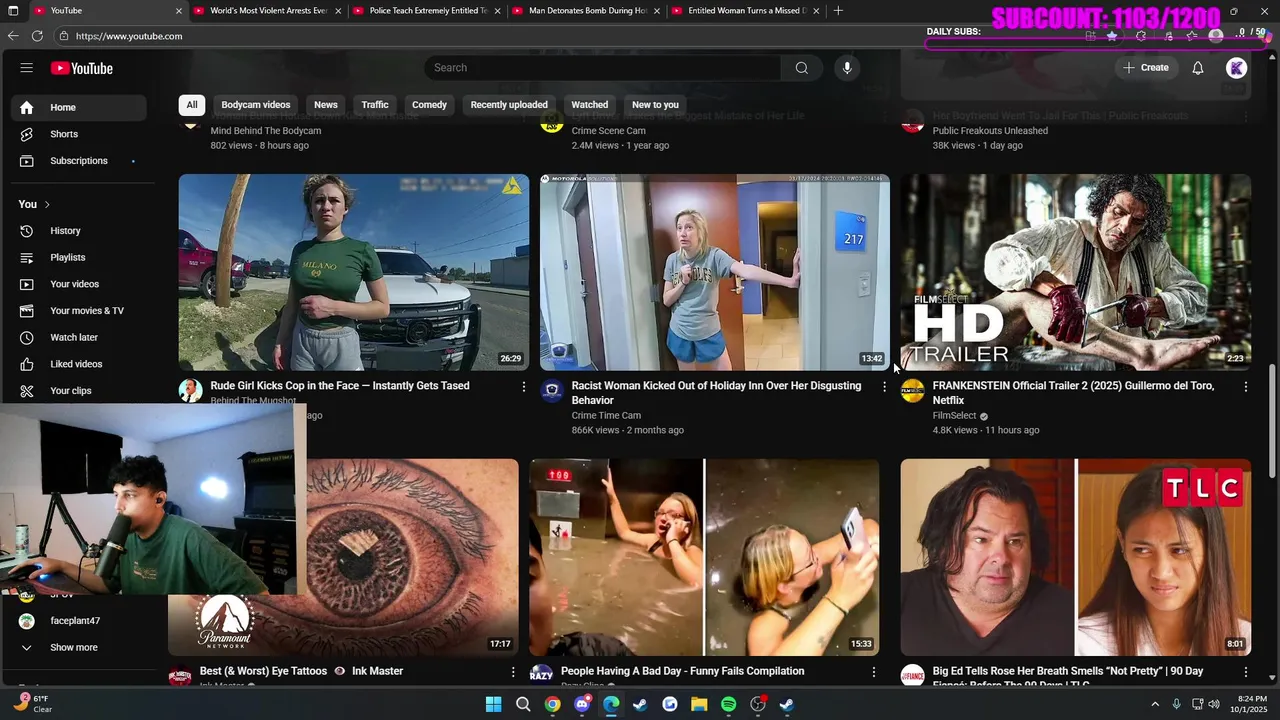Open the YouTube hamburger guide menu

[x=27, y=68]
